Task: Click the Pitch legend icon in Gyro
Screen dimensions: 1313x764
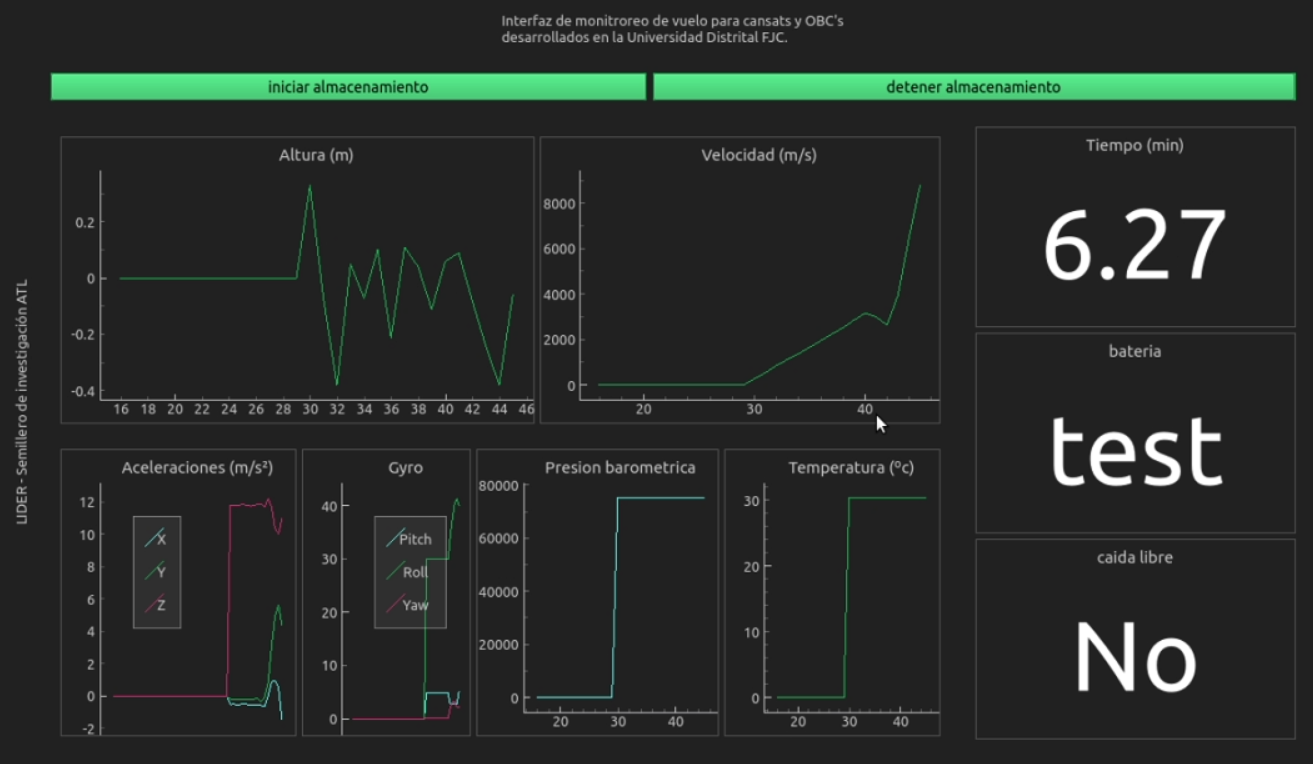Action: pyautogui.click(x=392, y=539)
